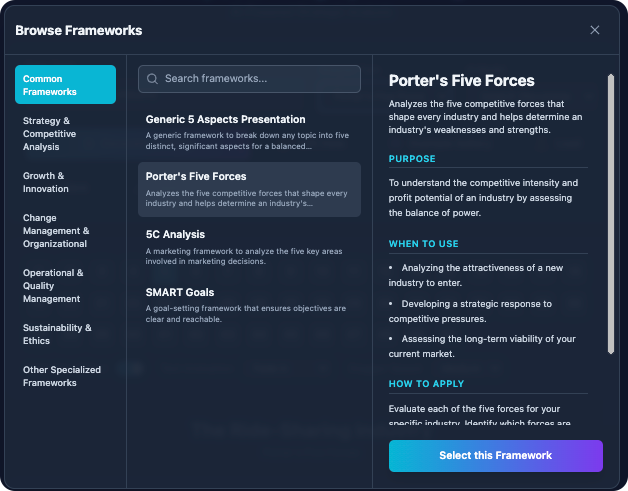Show Operational & Quality Management frameworks

[x=65, y=285]
